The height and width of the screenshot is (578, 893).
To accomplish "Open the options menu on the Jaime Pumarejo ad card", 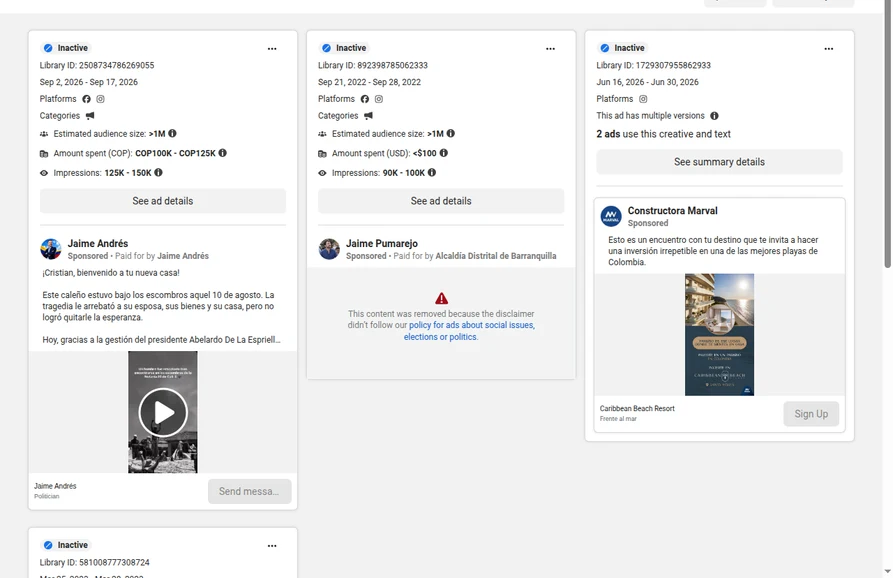I will (x=550, y=49).
